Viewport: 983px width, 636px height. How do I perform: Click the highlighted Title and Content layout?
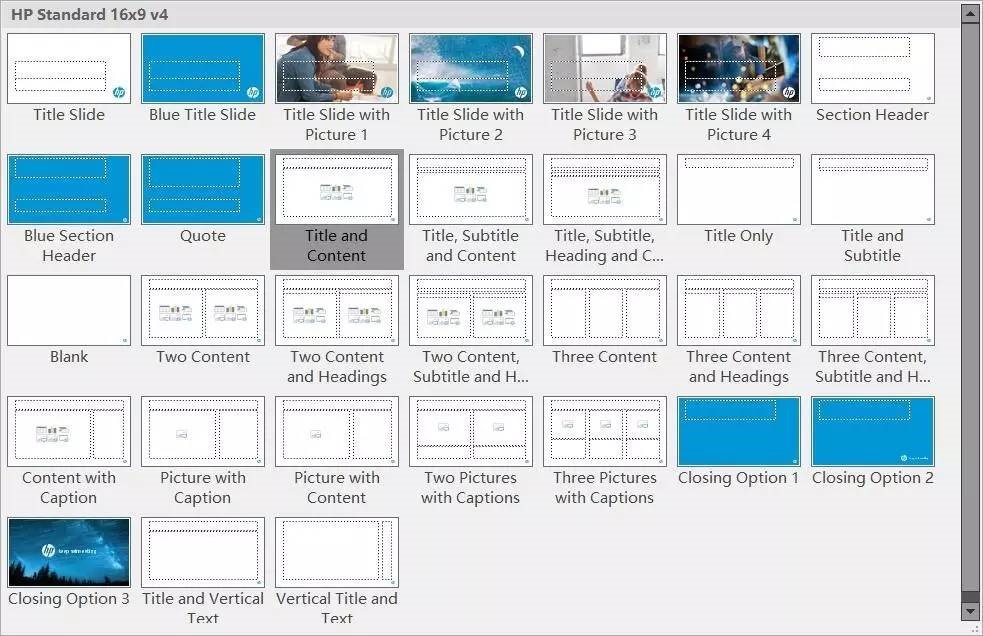[x=337, y=190]
